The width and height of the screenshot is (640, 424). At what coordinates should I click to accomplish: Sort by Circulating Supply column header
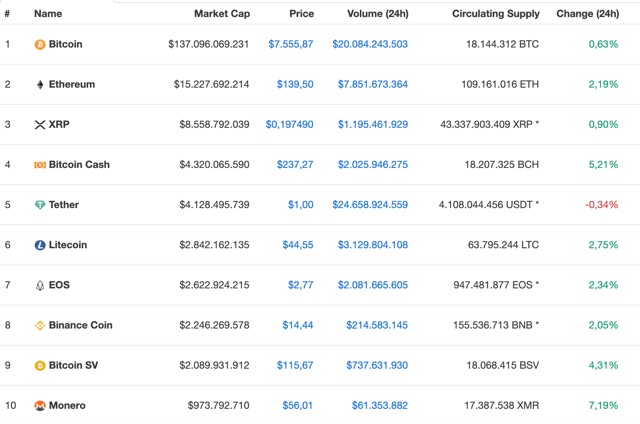click(496, 14)
